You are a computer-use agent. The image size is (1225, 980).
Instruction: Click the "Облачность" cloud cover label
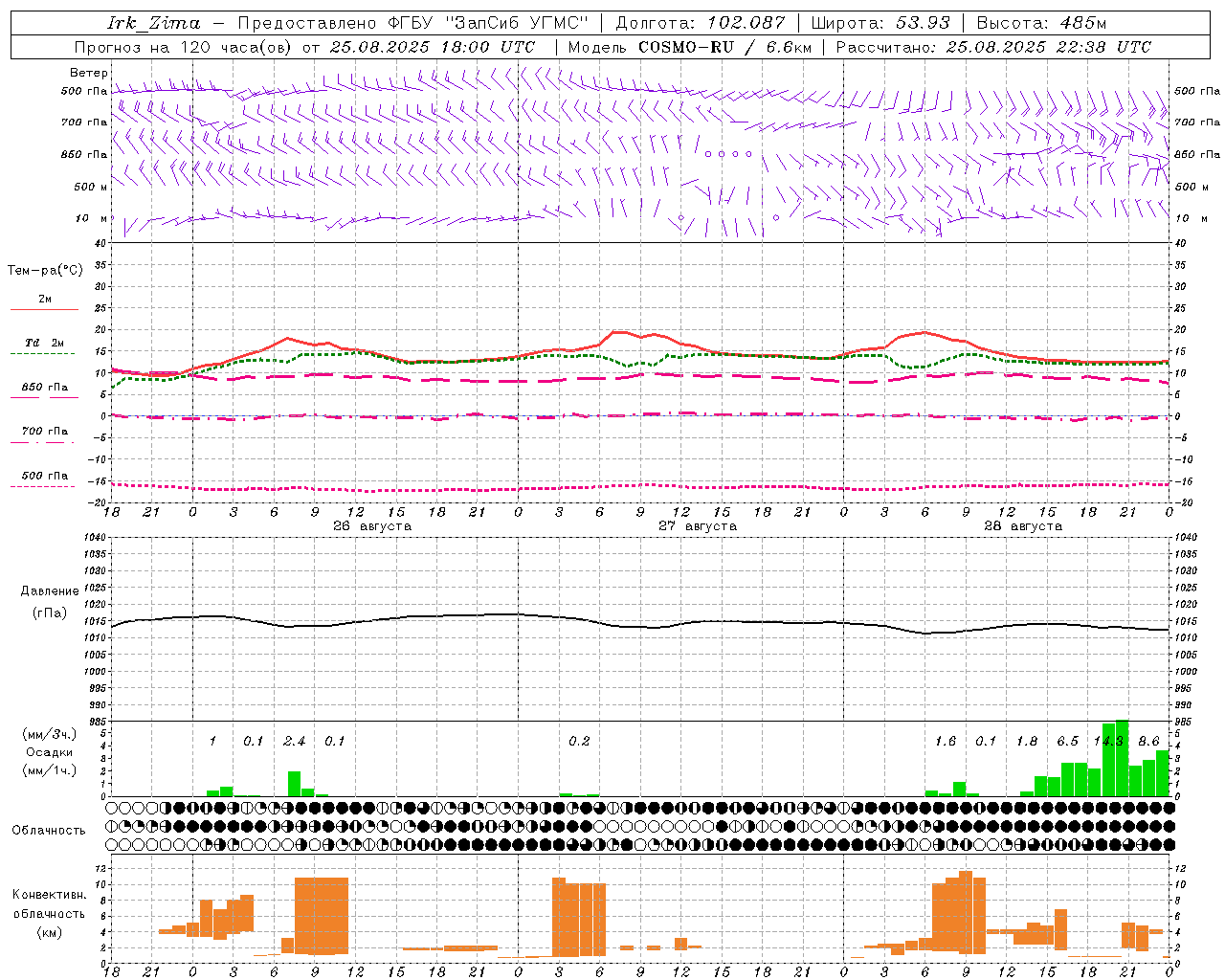48,831
